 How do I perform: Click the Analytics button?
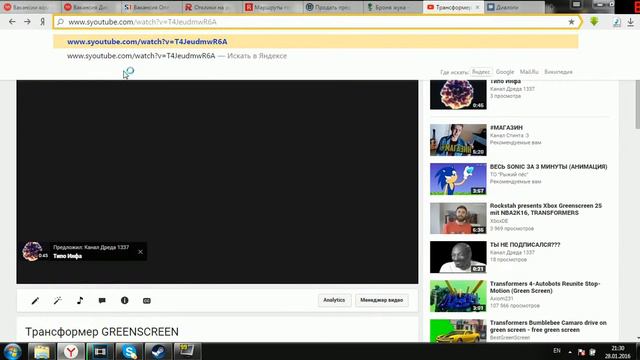tap(334, 300)
